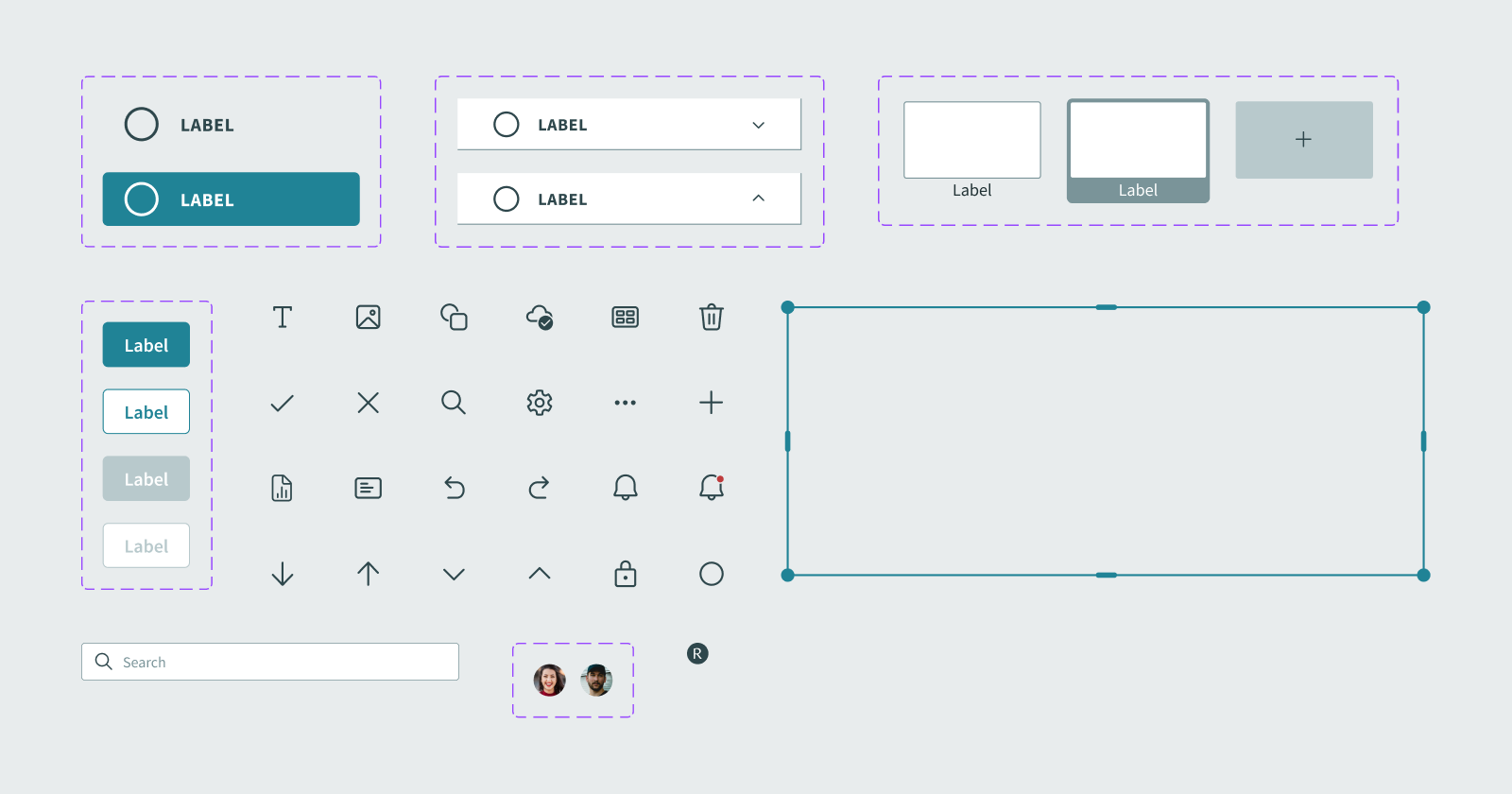This screenshot has width=1512, height=794.
Task: Click the three-dot more options icon
Action: (x=626, y=403)
